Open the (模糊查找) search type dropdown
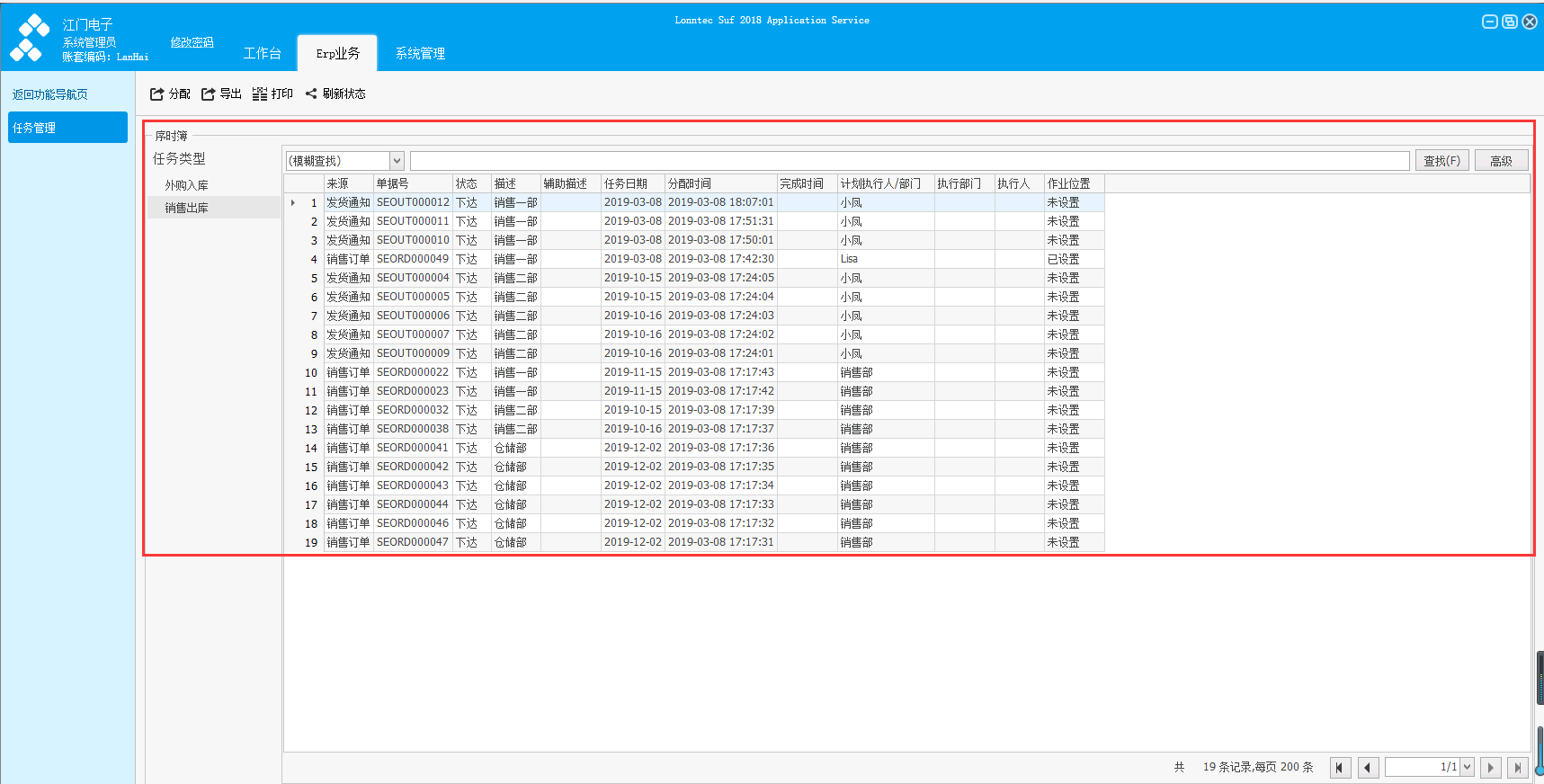 pos(397,161)
